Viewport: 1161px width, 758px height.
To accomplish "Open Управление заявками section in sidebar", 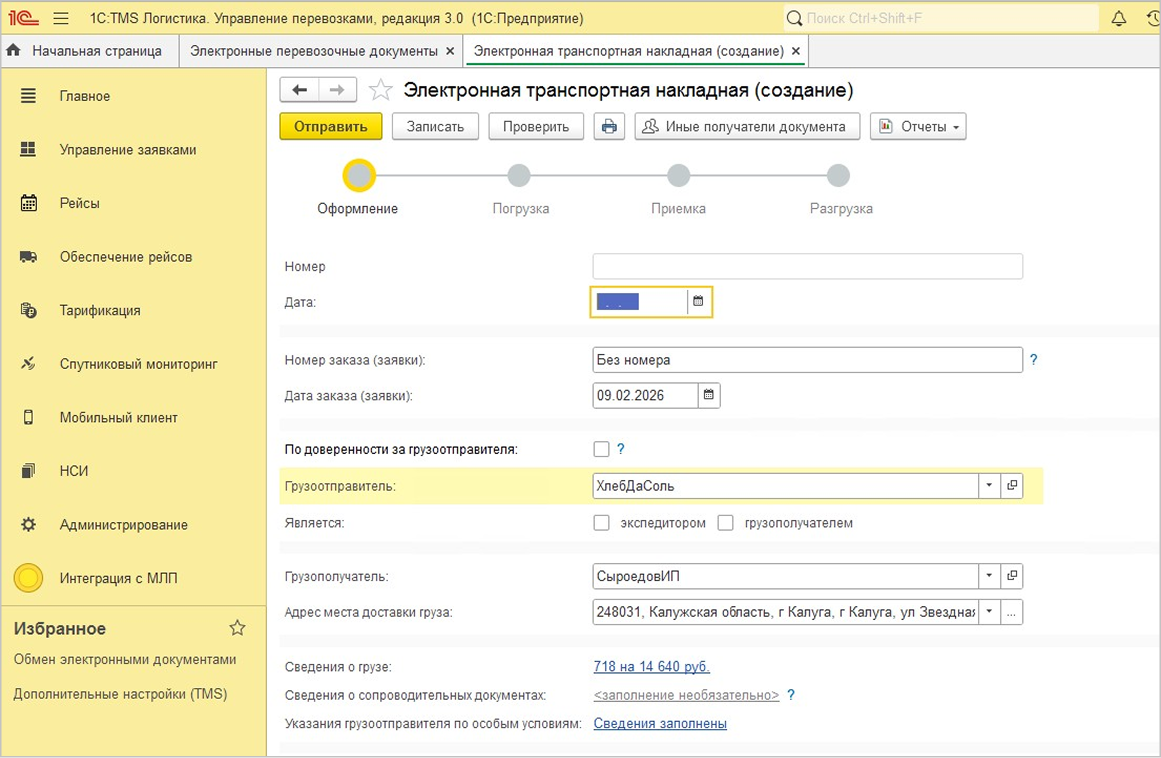I will 127,150.
